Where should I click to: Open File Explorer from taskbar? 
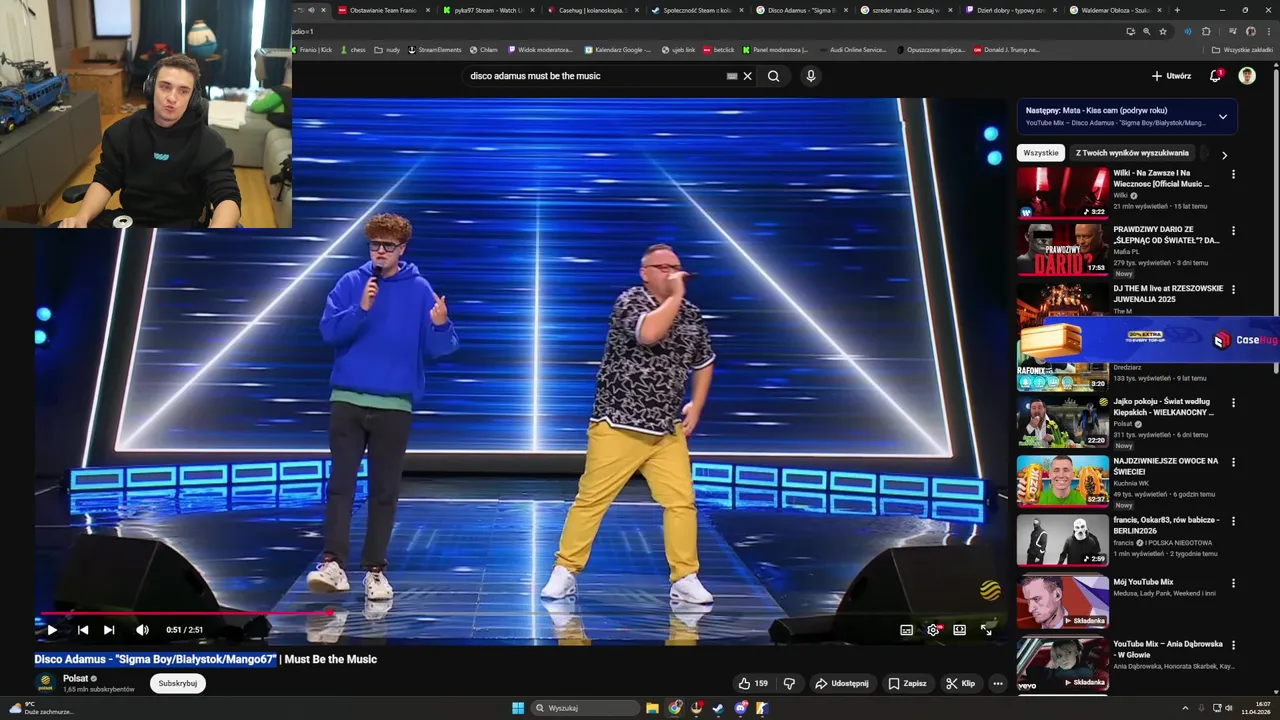pos(652,708)
